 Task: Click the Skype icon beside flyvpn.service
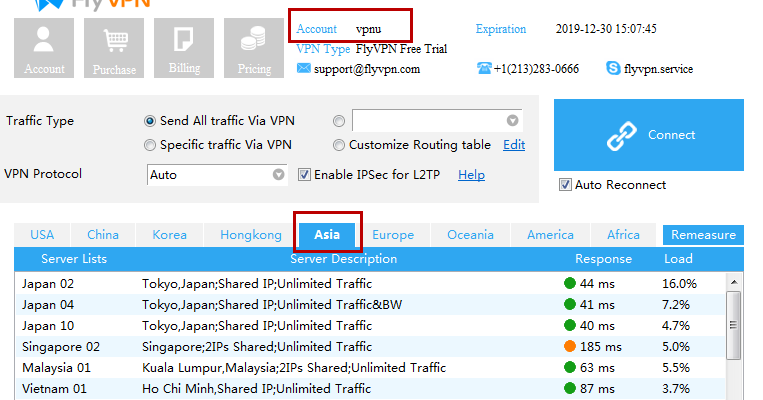click(x=613, y=68)
